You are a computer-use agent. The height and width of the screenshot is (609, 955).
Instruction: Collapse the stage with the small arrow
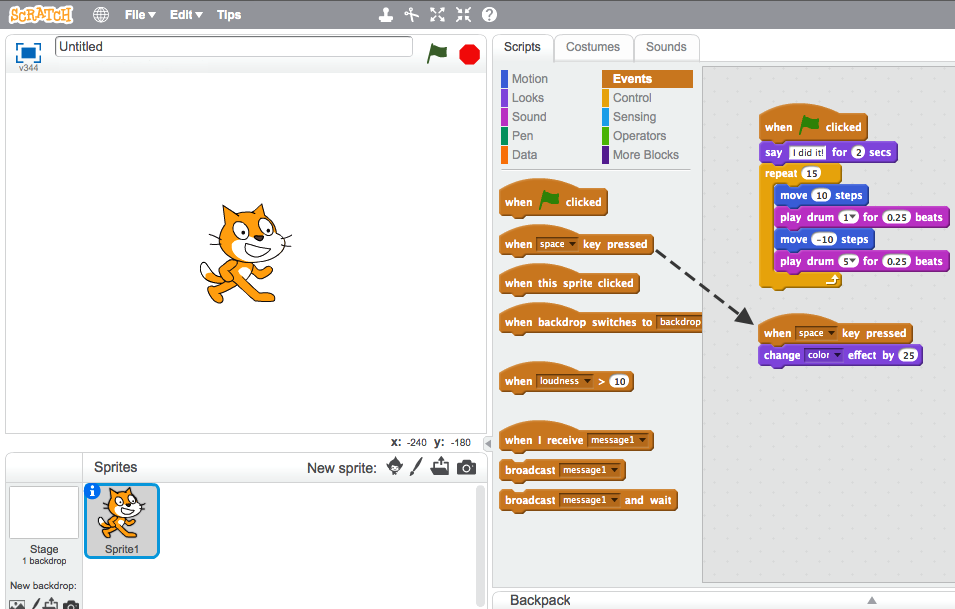point(488,443)
